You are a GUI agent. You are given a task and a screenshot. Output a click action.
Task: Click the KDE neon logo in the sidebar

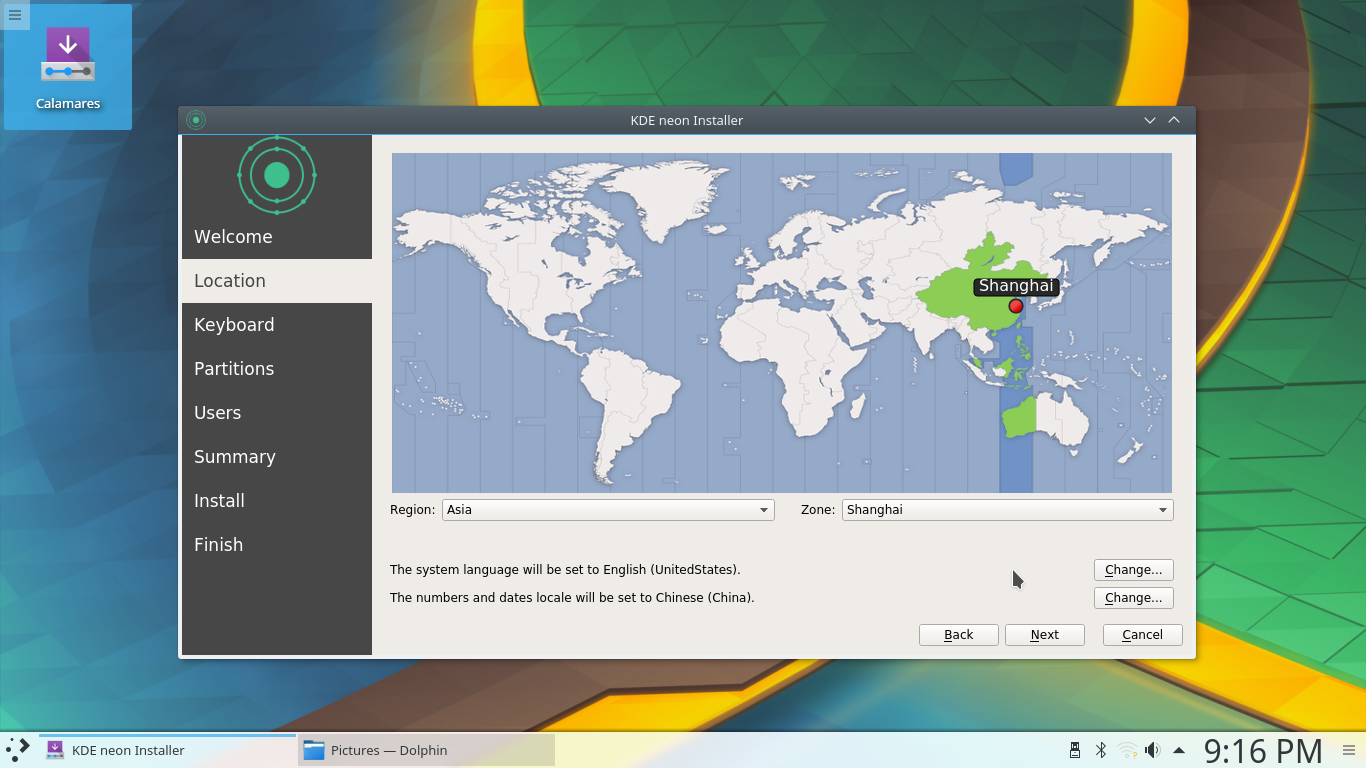(x=277, y=175)
